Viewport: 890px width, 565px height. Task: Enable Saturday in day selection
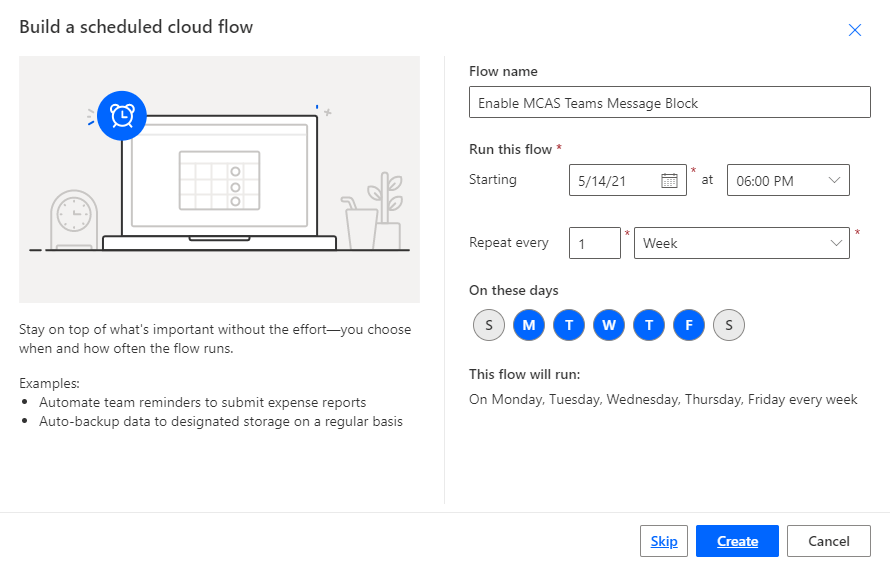729,325
